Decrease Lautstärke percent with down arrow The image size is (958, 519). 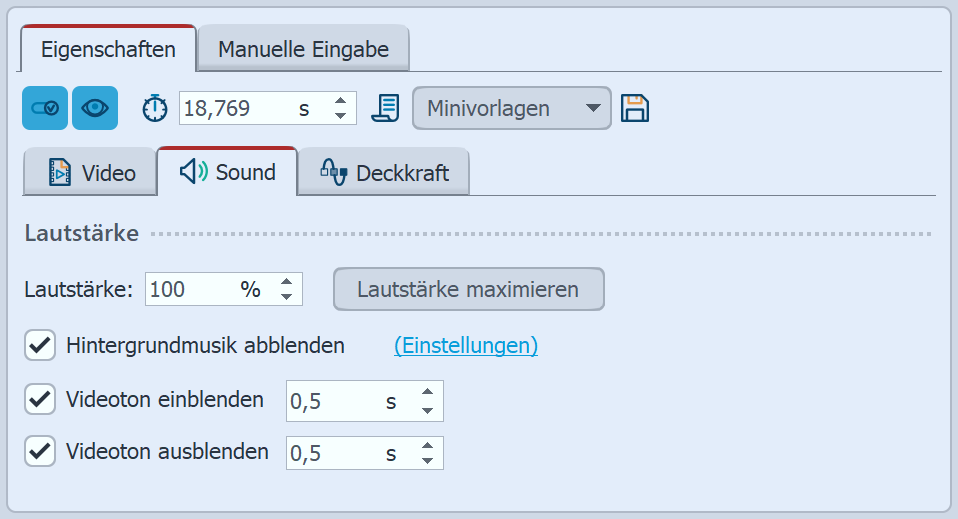[287, 297]
